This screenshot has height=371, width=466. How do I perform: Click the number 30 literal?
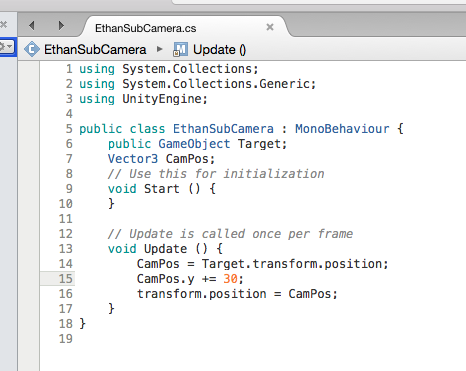click(x=230, y=279)
